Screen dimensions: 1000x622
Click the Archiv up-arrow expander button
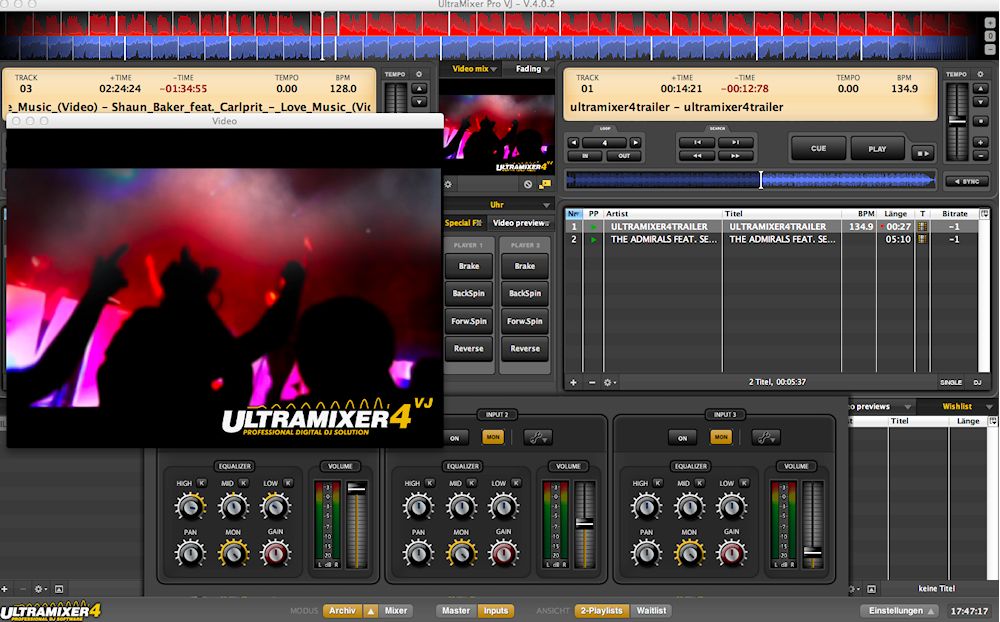pos(371,611)
